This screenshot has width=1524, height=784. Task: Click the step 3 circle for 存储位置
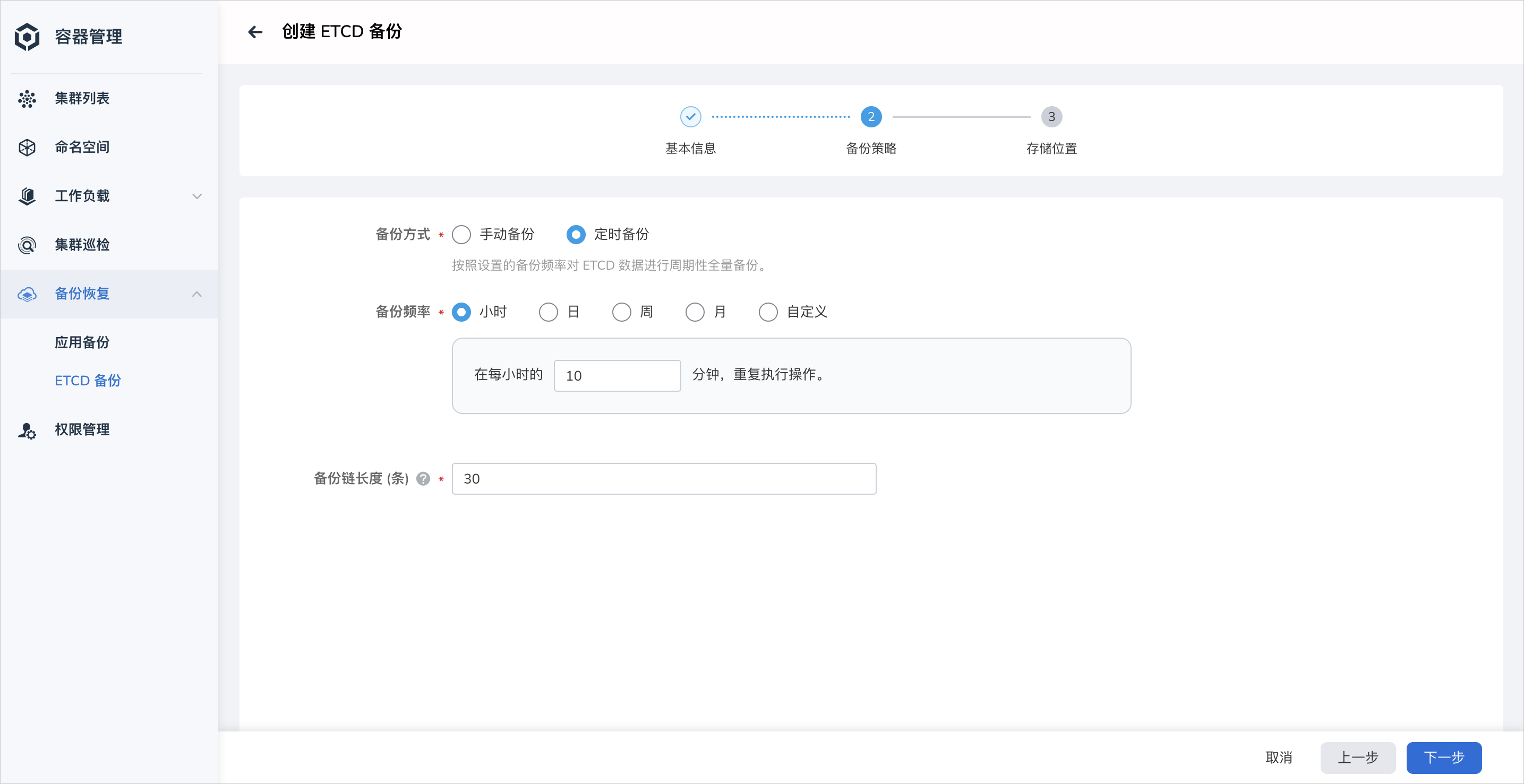pyautogui.click(x=1051, y=116)
